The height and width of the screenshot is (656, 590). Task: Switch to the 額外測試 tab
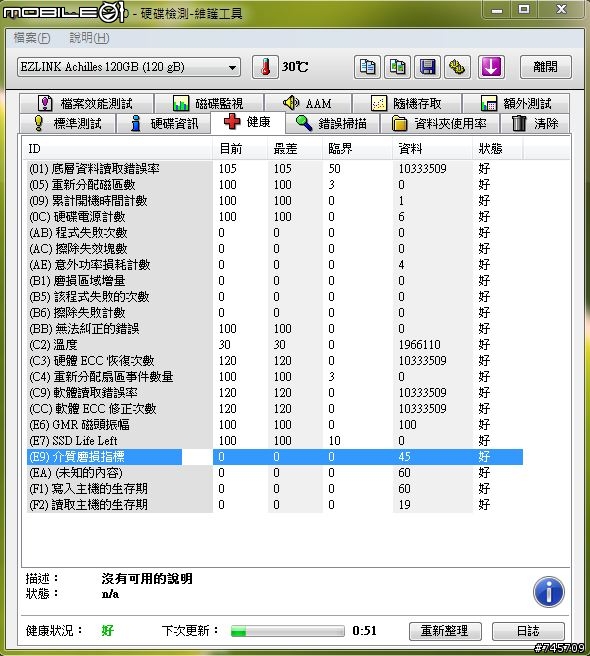(516, 103)
